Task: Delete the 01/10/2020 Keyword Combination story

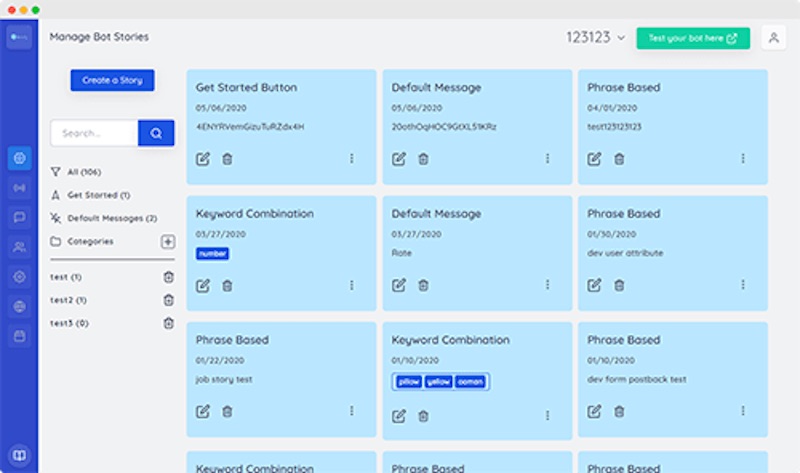Action: coord(423,416)
